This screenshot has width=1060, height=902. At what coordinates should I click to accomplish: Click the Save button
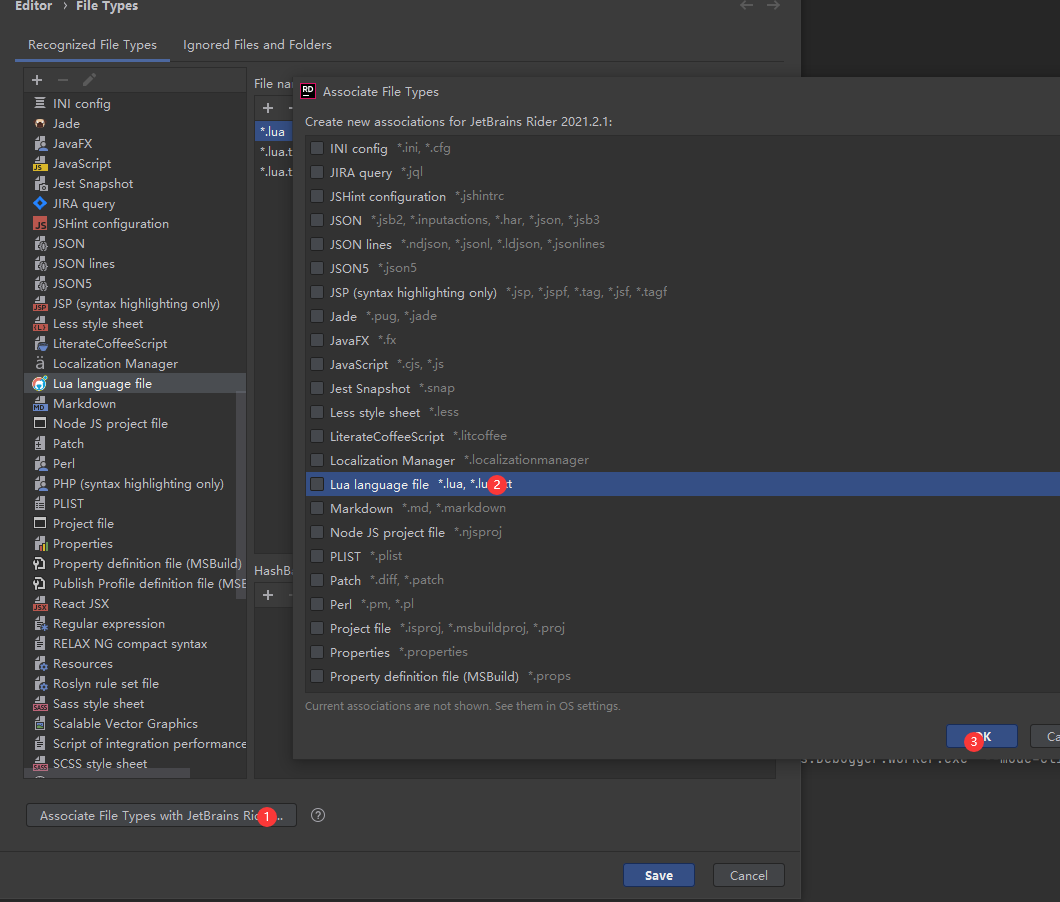(x=658, y=875)
